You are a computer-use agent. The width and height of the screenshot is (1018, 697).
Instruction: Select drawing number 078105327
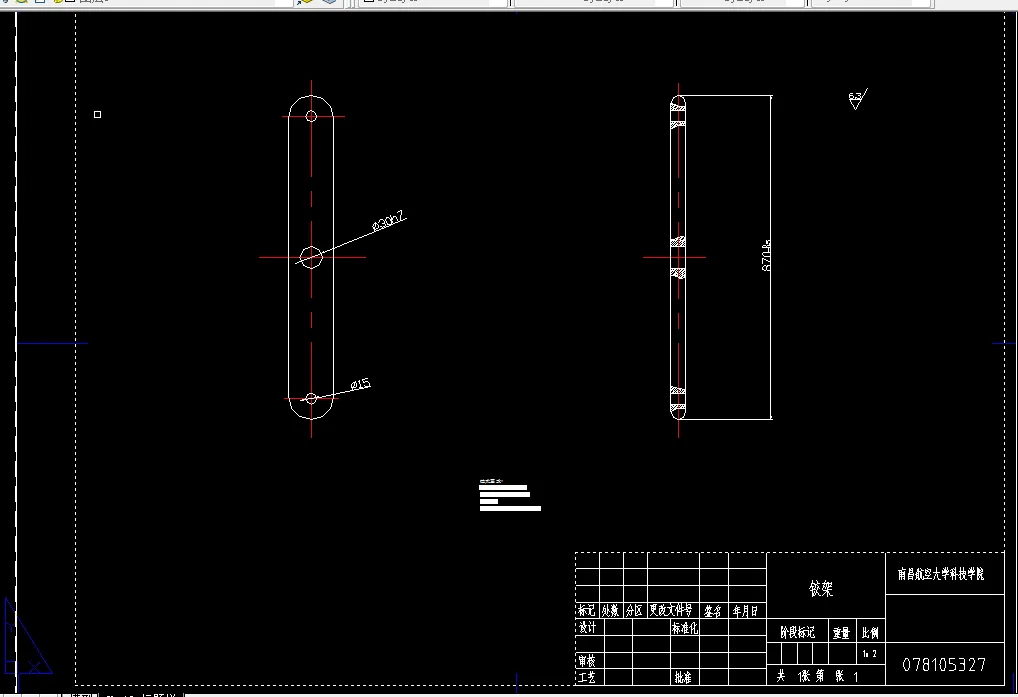[x=944, y=665]
